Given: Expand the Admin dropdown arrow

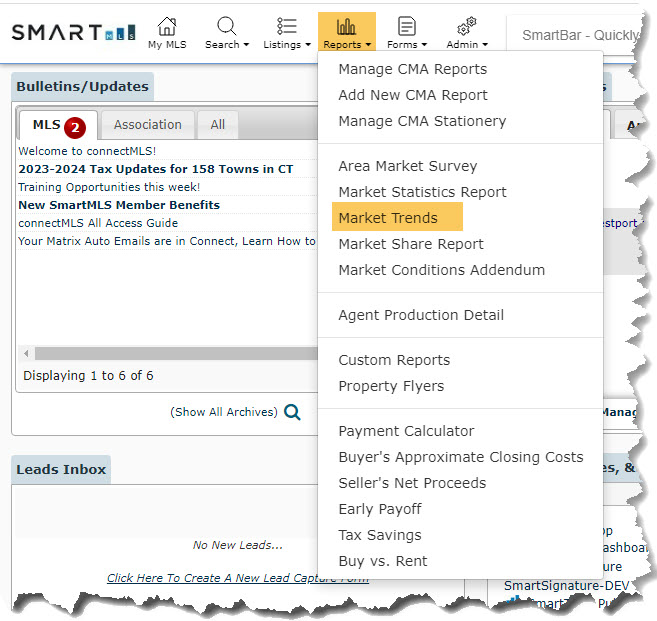Looking at the screenshot, I should coord(485,45).
